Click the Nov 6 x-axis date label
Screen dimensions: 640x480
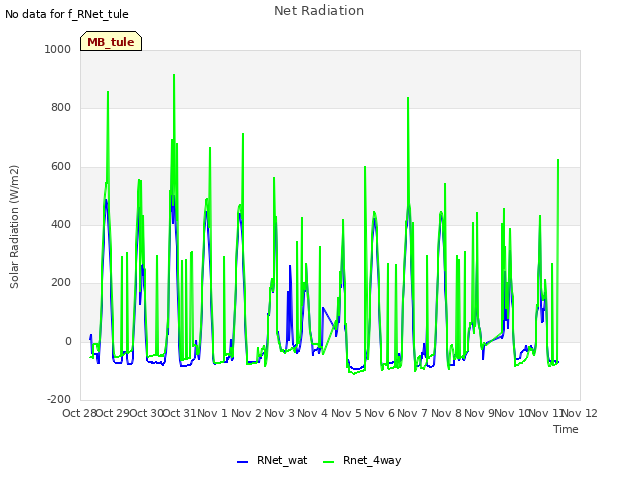point(379,413)
